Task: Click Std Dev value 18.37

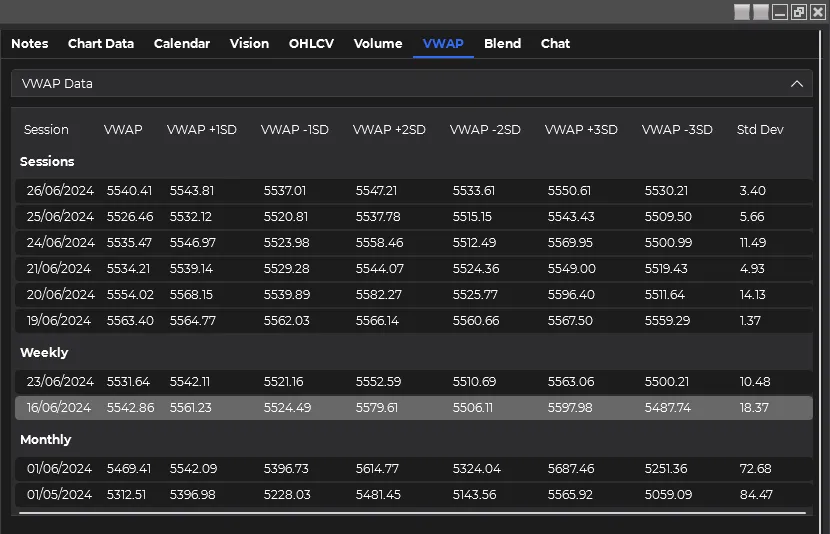Action: [x=754, y=408]
